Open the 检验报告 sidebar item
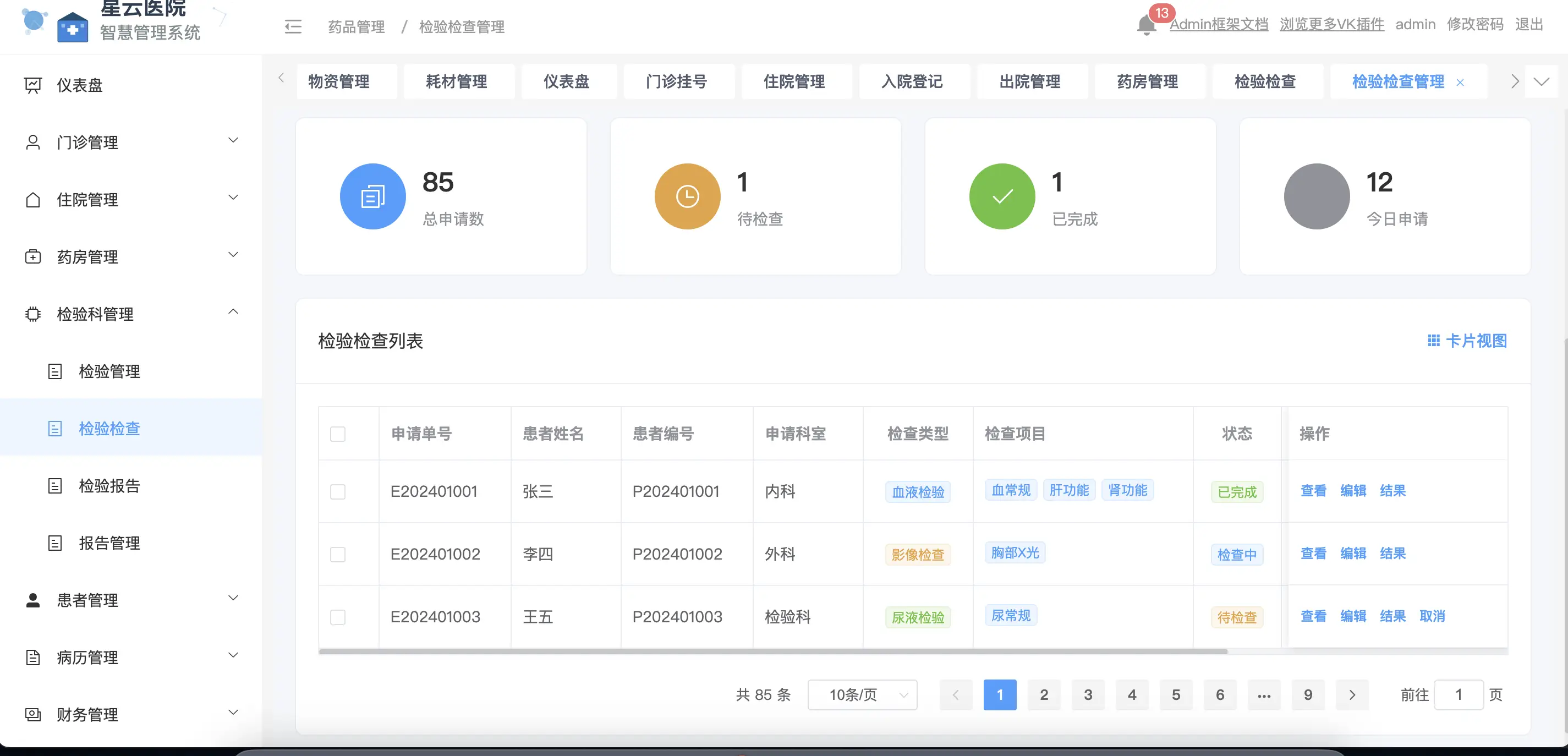Image resolution: width=1568 pixels, height=756 pixels. [109, 486]
